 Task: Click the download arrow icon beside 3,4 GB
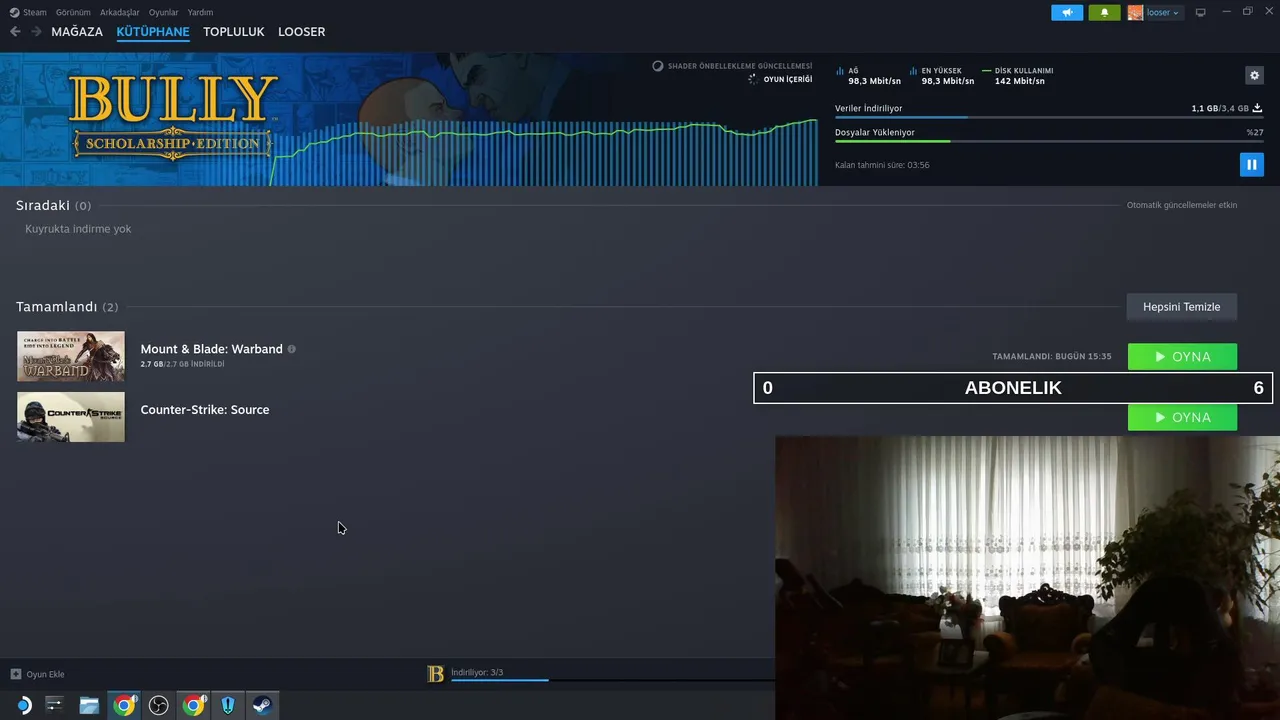click(x=1257, y=108)
